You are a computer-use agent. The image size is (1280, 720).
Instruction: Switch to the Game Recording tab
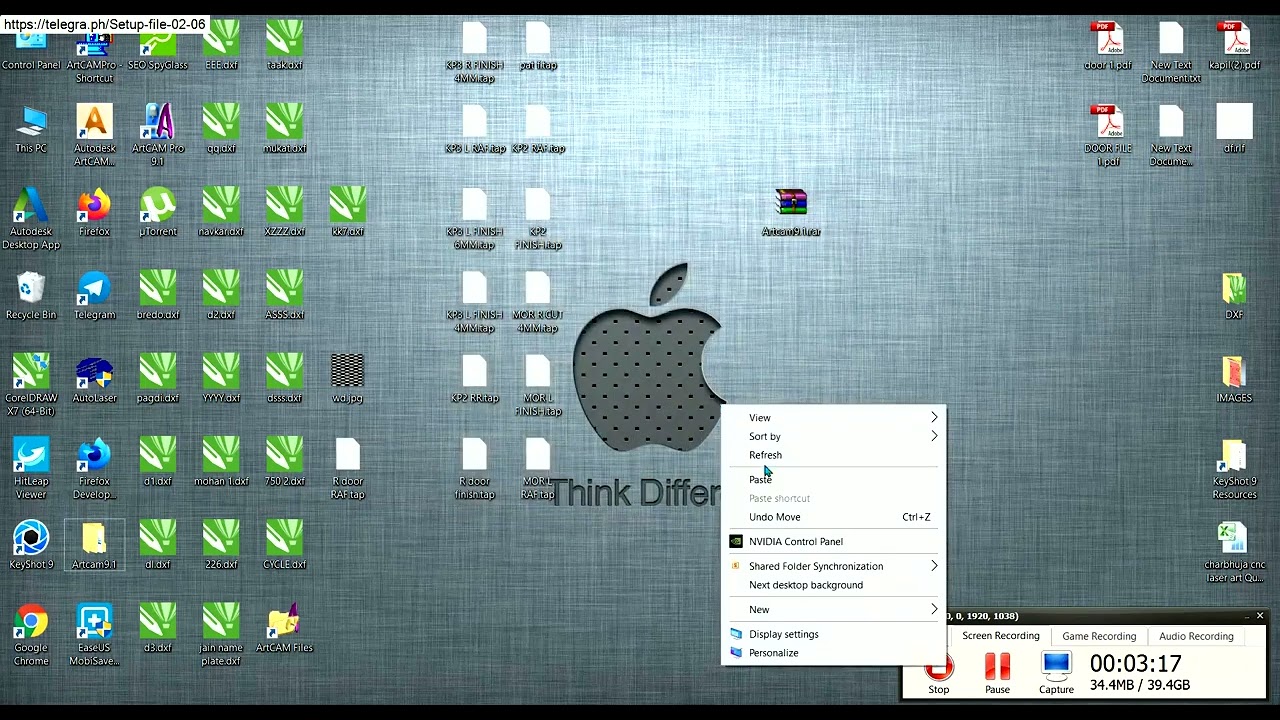[x=1099, y=636]
